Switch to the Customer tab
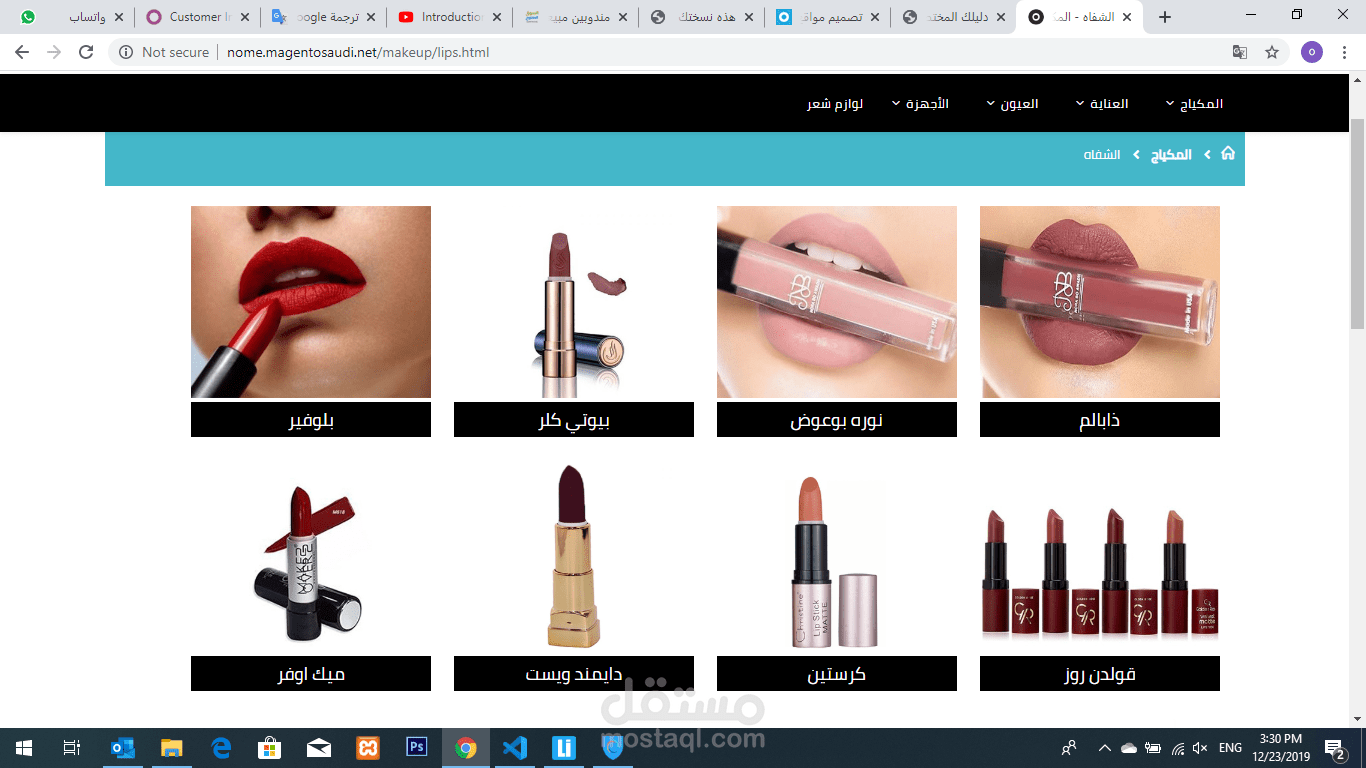1366x768 pixels. (196, 17)
